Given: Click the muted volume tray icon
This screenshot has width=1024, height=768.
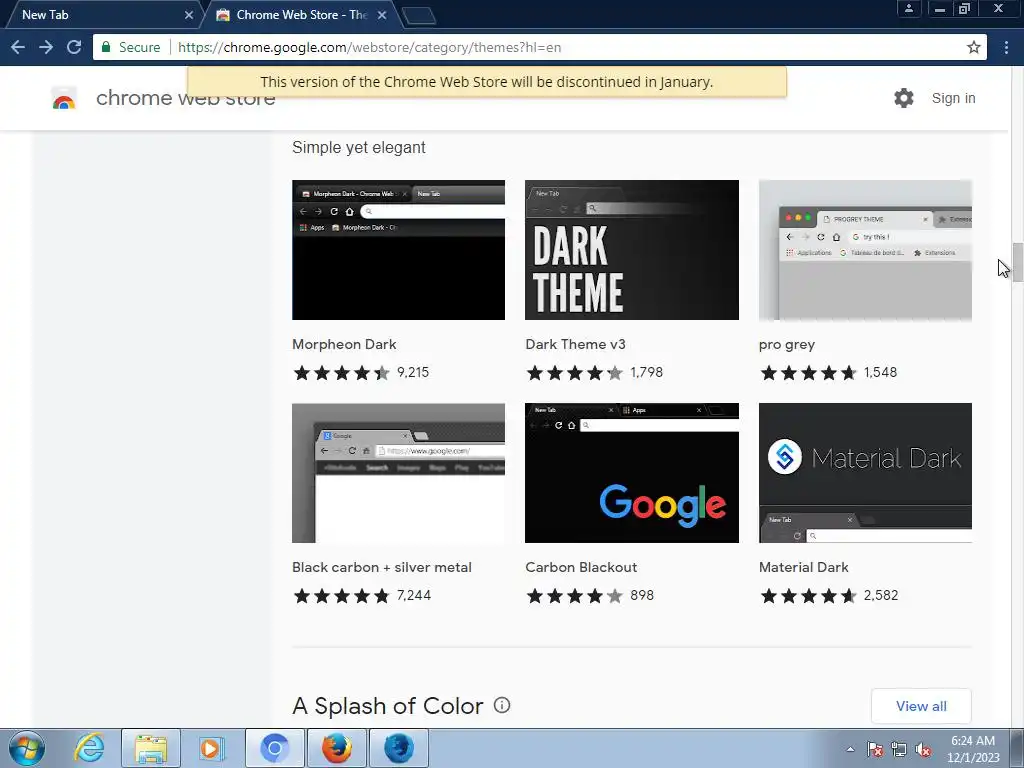Looking at the screenshot, I should pos(923,749).
